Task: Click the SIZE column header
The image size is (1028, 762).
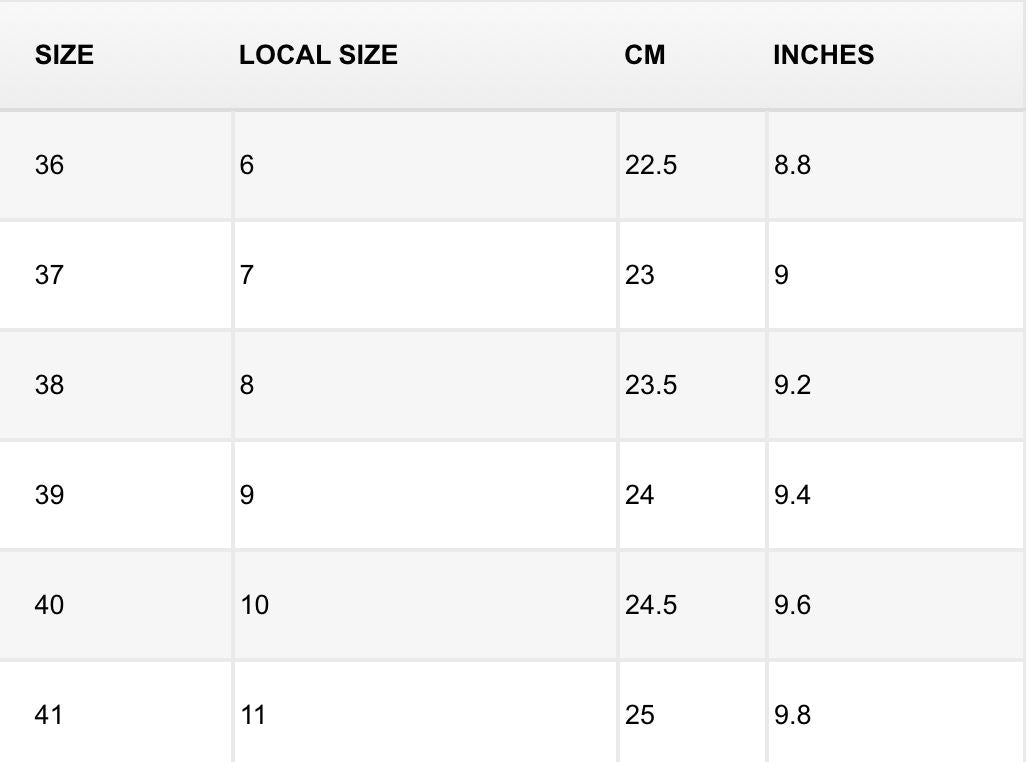Action: [64, 55]
